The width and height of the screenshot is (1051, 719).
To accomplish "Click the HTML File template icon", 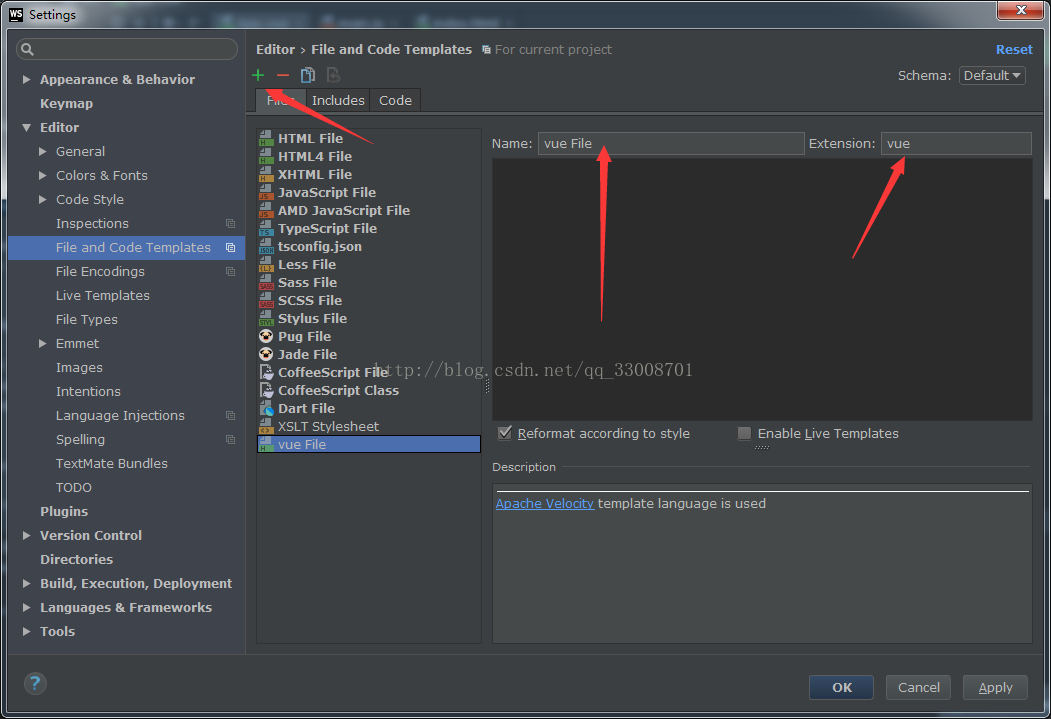I will [266, 138].
